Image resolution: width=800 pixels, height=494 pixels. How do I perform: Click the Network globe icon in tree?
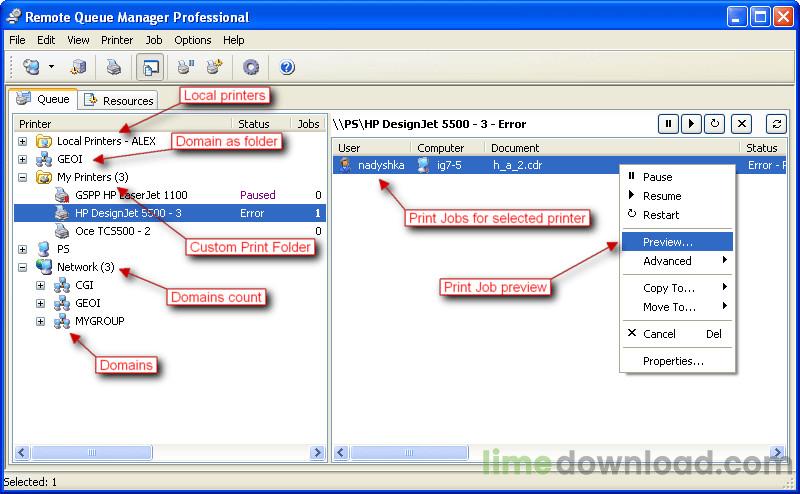[x=44, y=267]
